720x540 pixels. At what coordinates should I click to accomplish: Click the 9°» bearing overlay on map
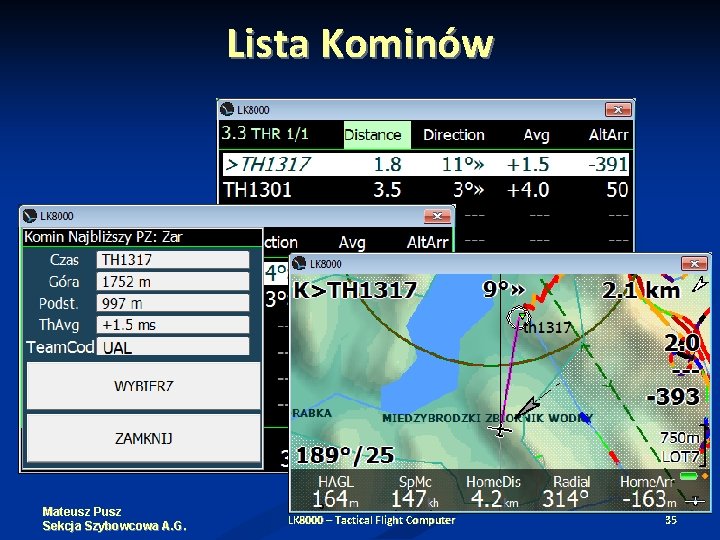click(x=503, y=289)
